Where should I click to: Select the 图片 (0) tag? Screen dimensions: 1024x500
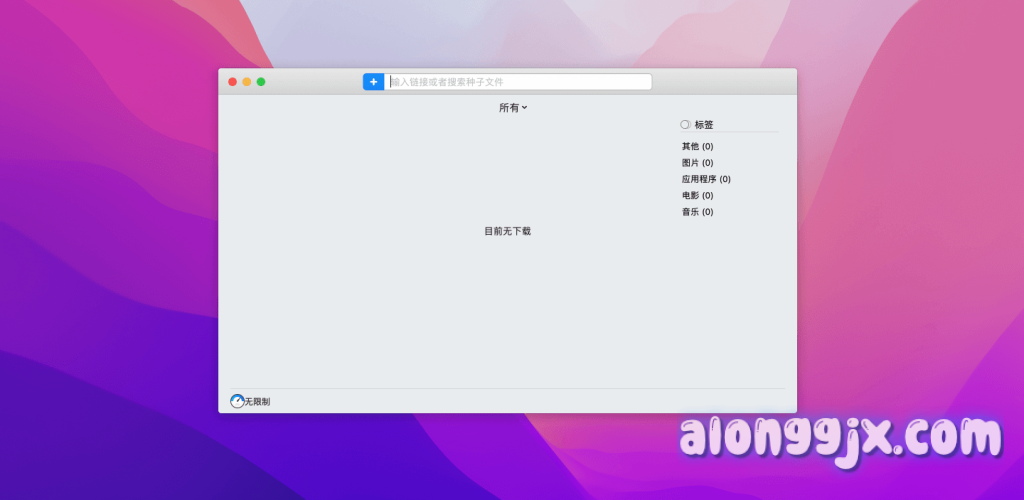pos(697,163)
